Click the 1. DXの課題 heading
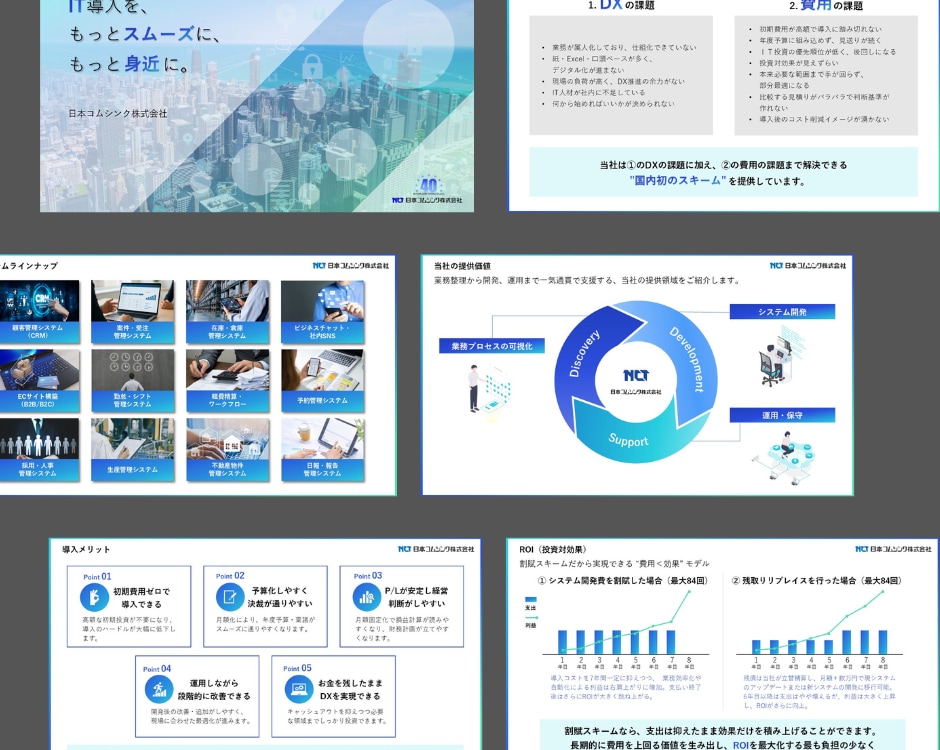This screenshot has width=940, height=750. tap(620, 5)
